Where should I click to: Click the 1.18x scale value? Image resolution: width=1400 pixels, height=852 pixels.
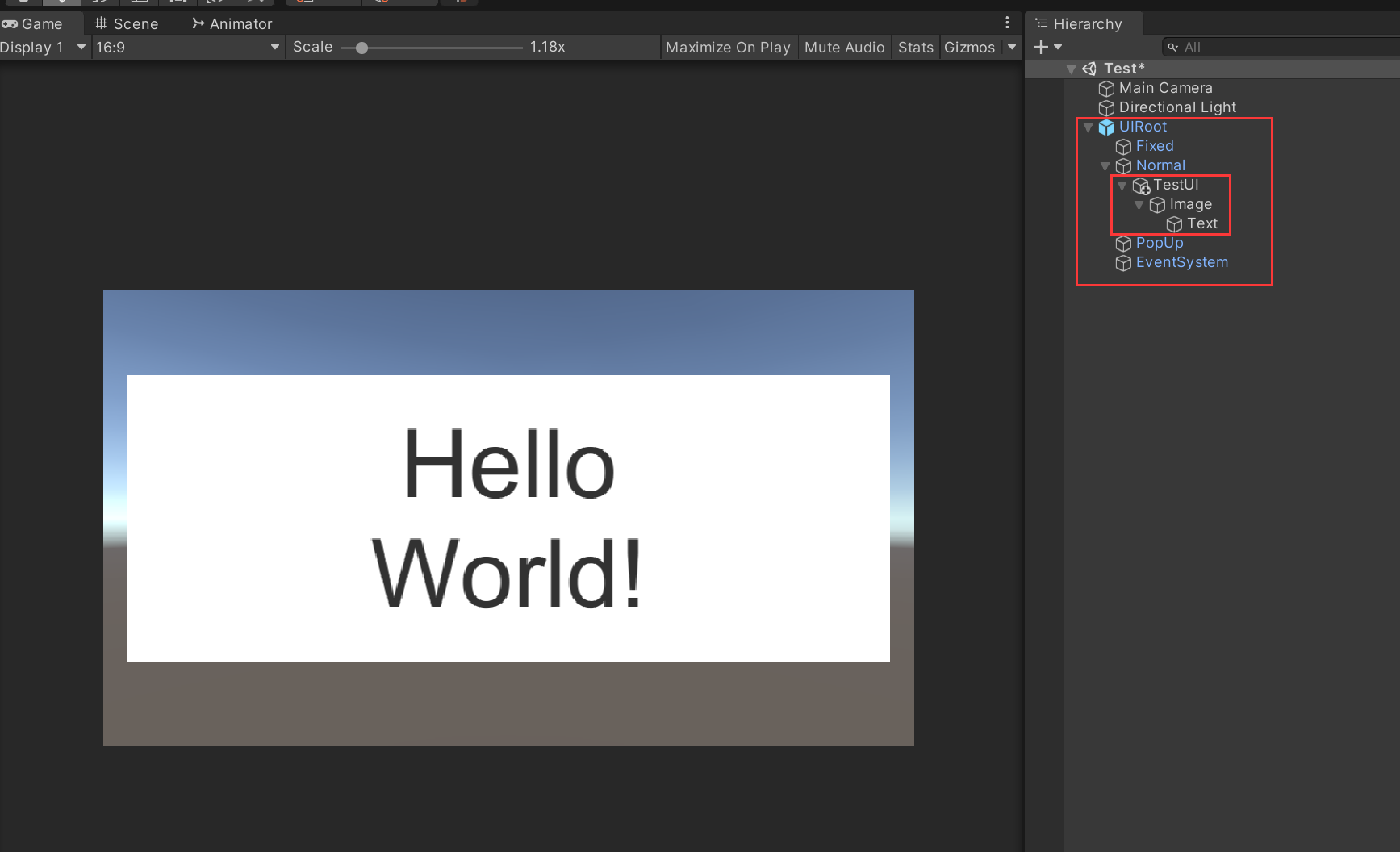coord(547,47)
